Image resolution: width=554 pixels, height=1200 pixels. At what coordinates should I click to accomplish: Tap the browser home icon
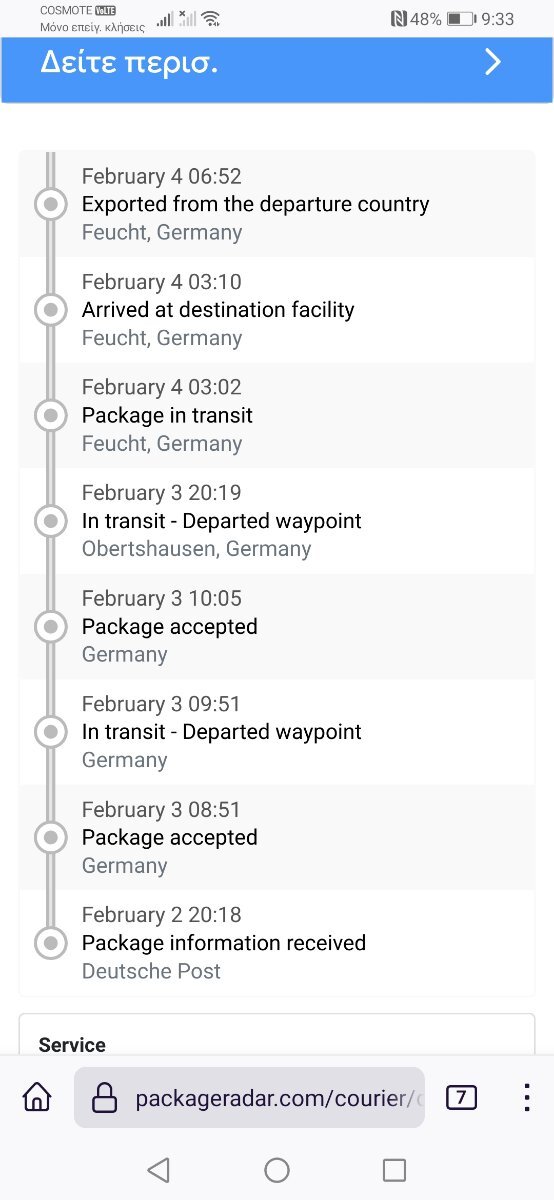click(x=37, y=1097)
